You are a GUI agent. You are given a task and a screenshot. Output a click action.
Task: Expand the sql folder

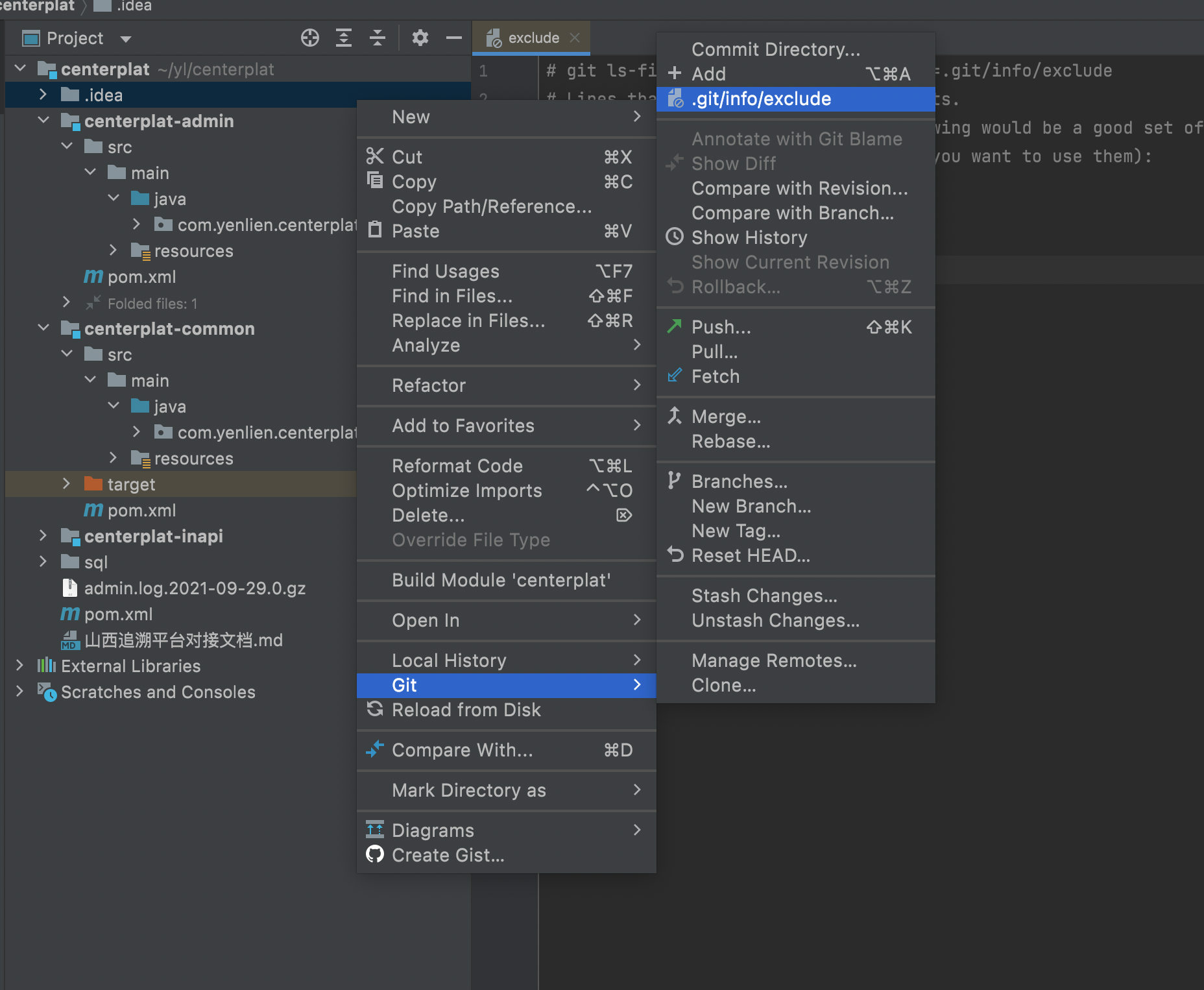coord(43,561)
